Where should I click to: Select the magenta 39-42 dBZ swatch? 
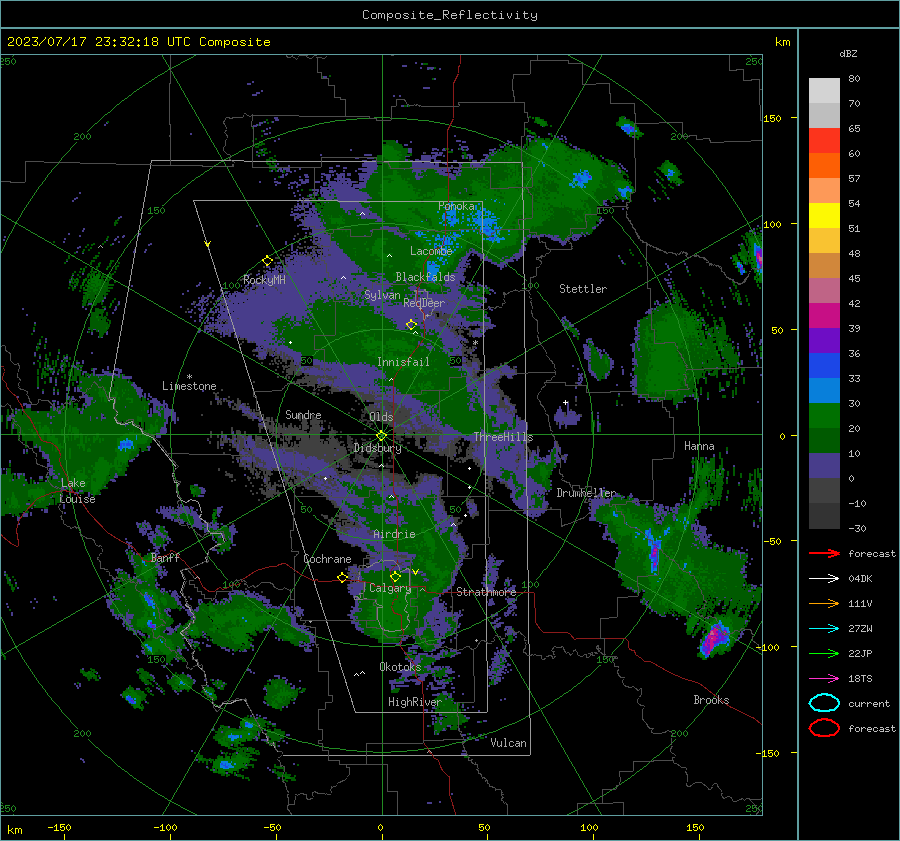click(x=824, y=316)
